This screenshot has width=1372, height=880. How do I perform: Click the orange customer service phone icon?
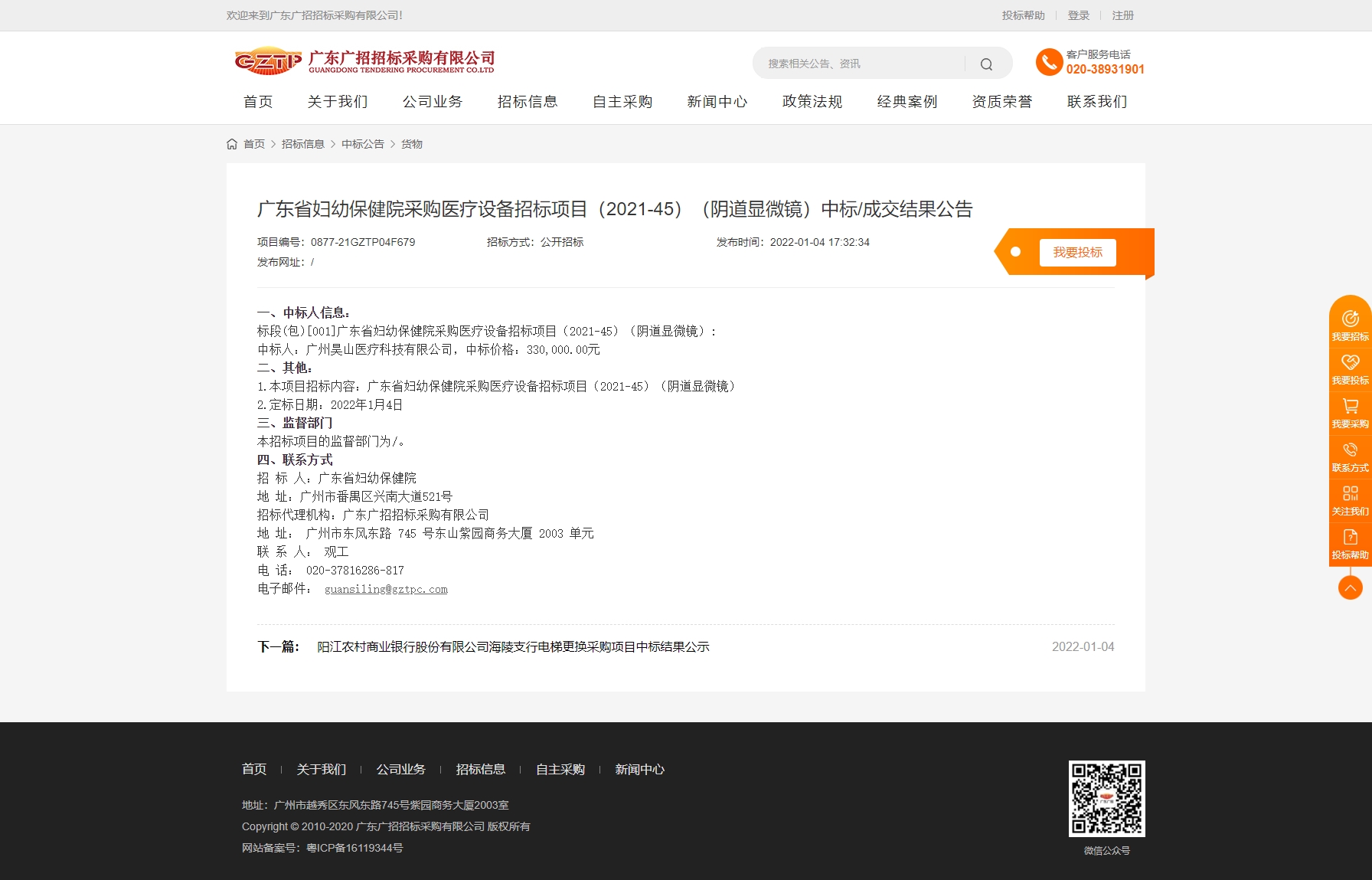coord(1049,62)
